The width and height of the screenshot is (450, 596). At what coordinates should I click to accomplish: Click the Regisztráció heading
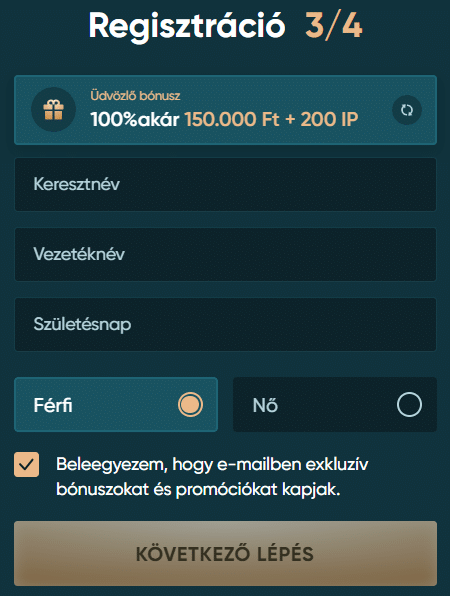click(187, 27)
